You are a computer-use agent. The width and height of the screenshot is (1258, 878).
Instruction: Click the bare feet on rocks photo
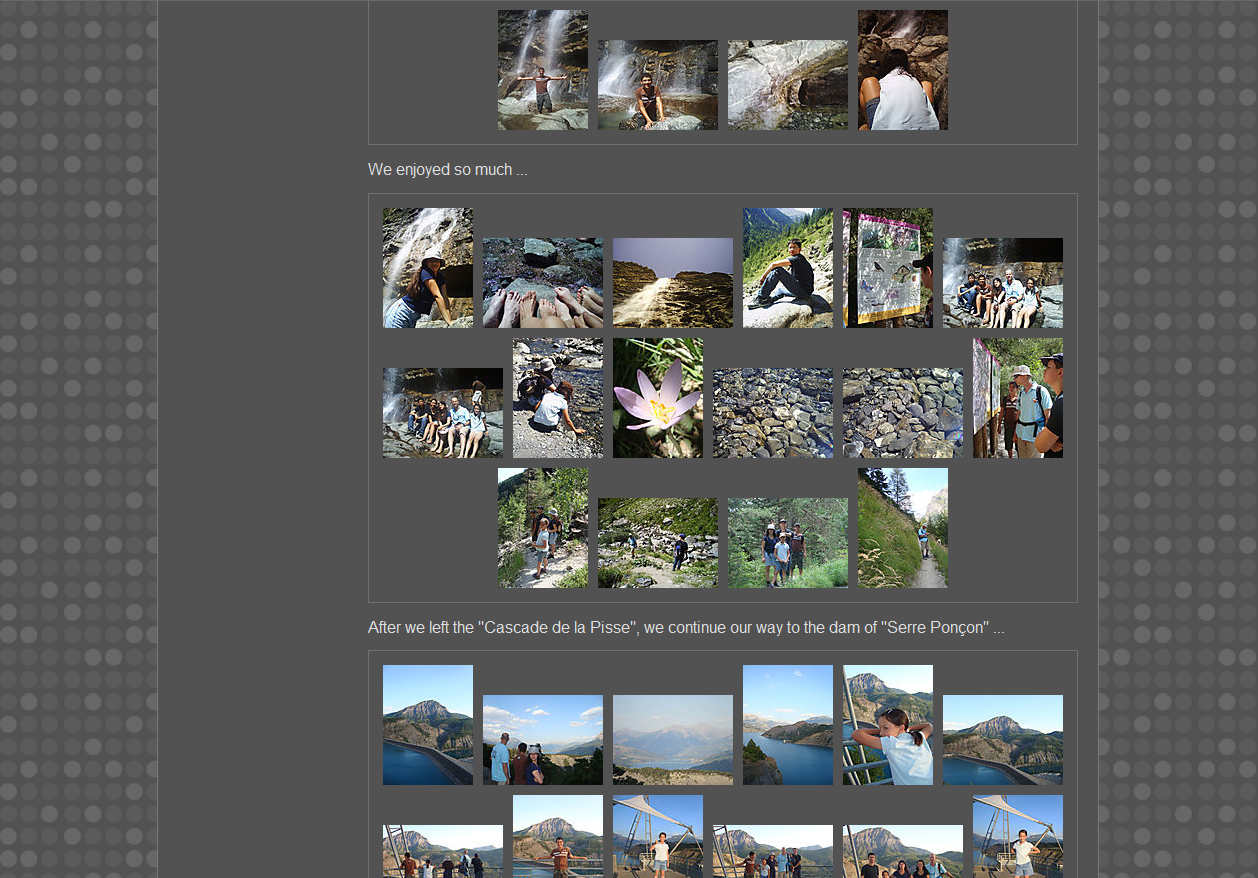tap(542, 283)
